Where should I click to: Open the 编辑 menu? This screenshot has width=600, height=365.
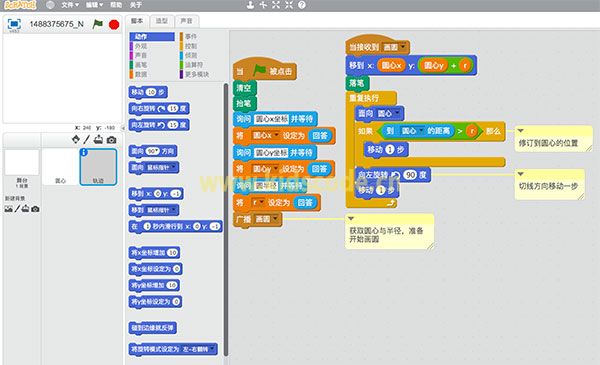(x=94, y=5)
